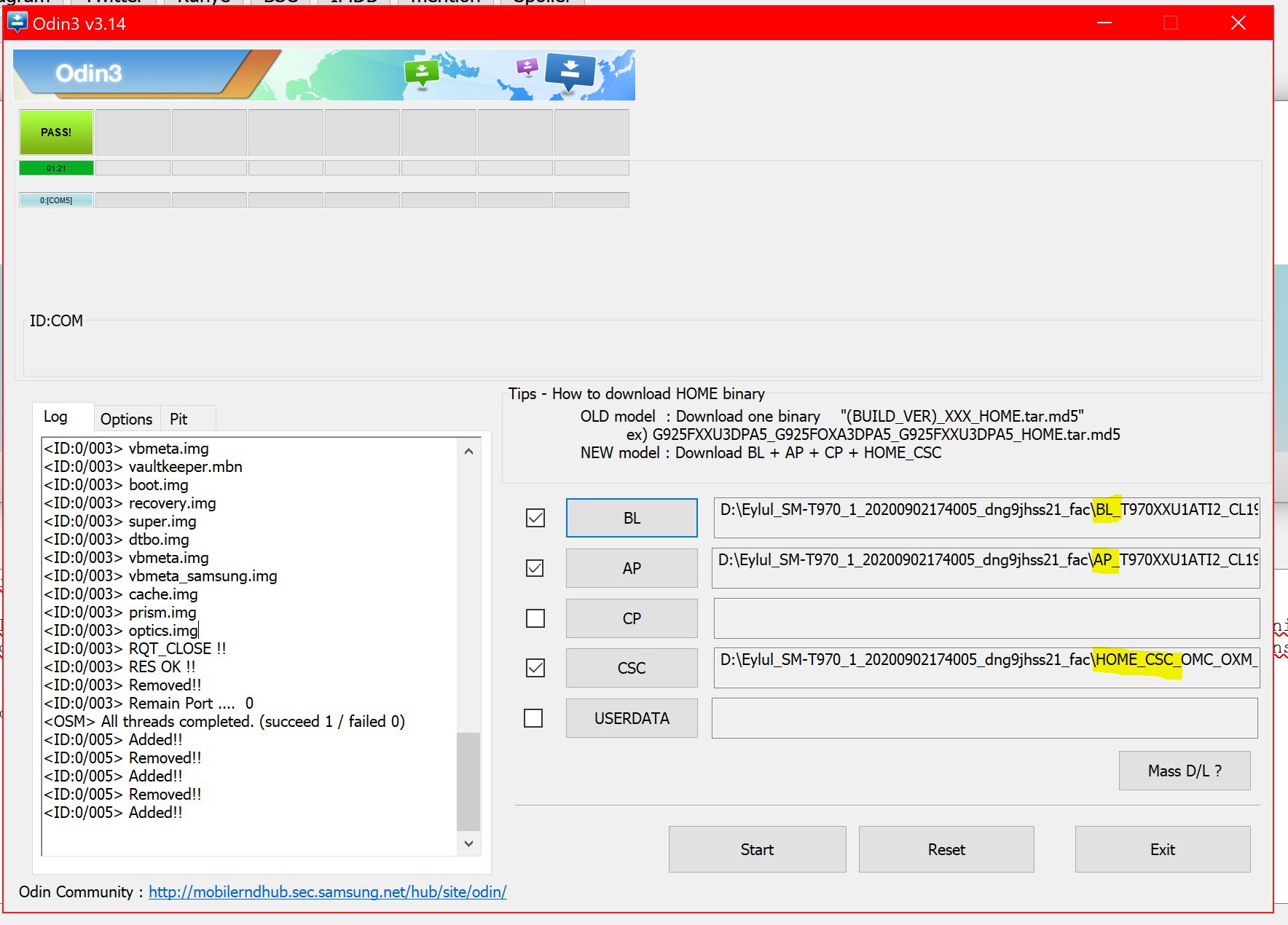Image resolution: width=1288 pixels, height=925 pixels.
Task: Click the purple download bubble icon in banner
Action: click(x=526, y=68)
